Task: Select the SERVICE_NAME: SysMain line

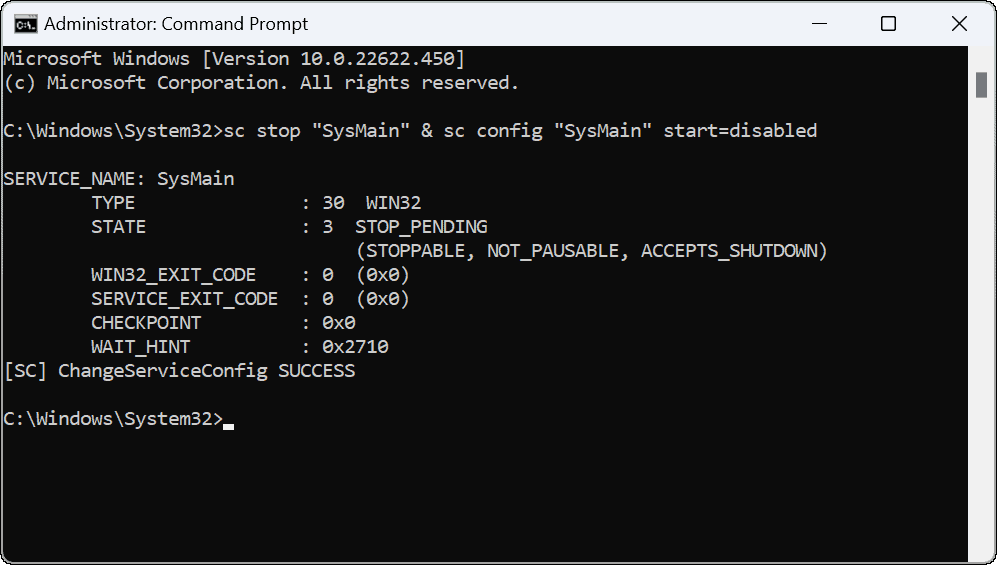Action: click(119, 179)
